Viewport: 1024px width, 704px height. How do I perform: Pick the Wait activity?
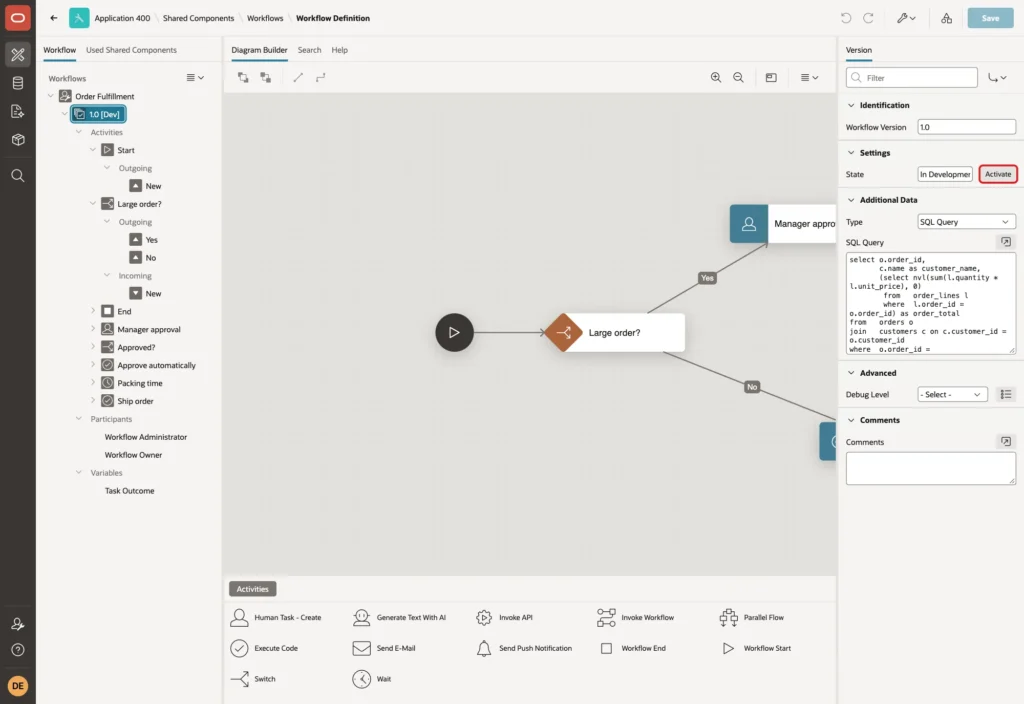tap(371, 679)
